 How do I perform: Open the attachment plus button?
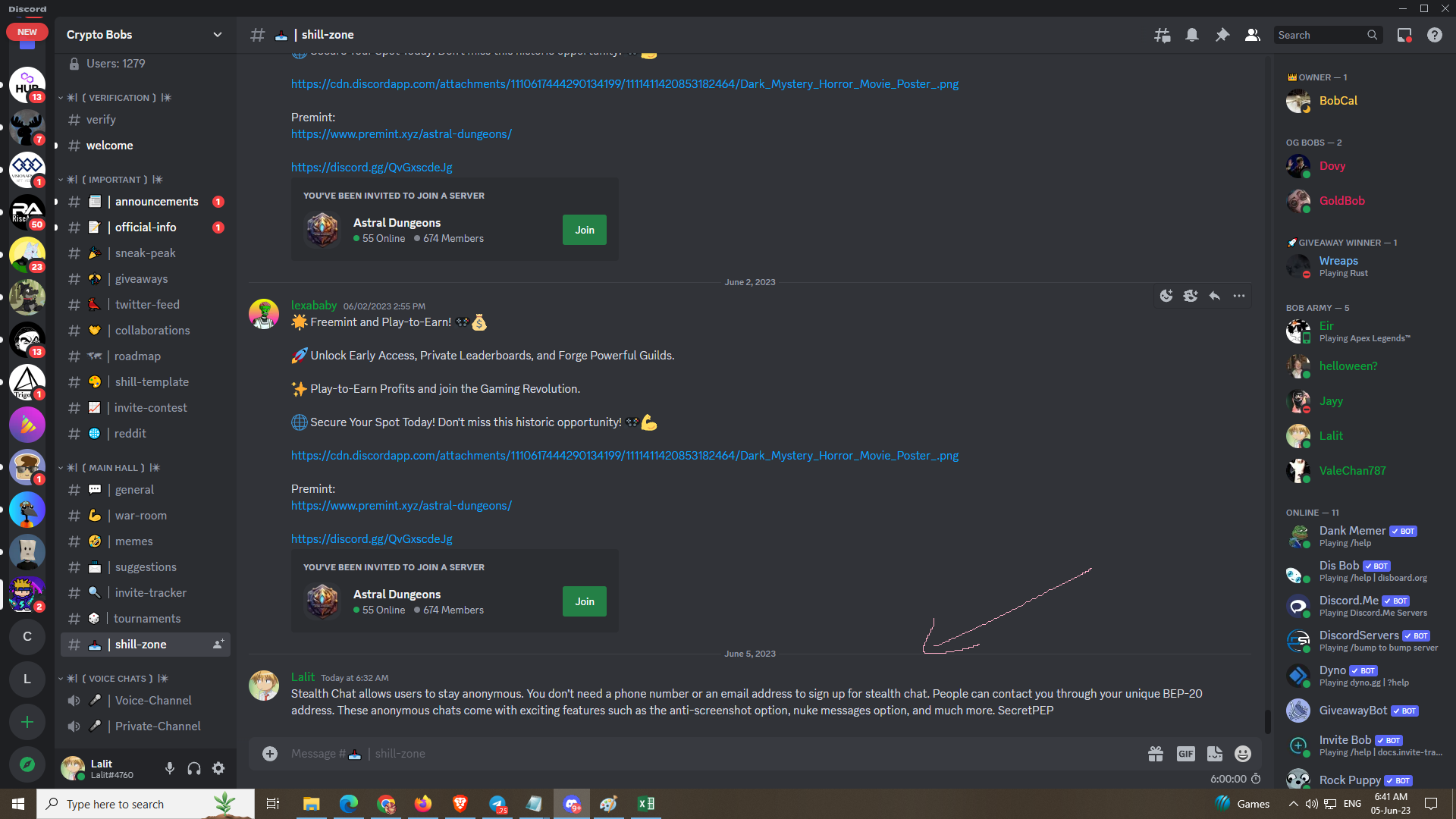click(x=270, y=753)
